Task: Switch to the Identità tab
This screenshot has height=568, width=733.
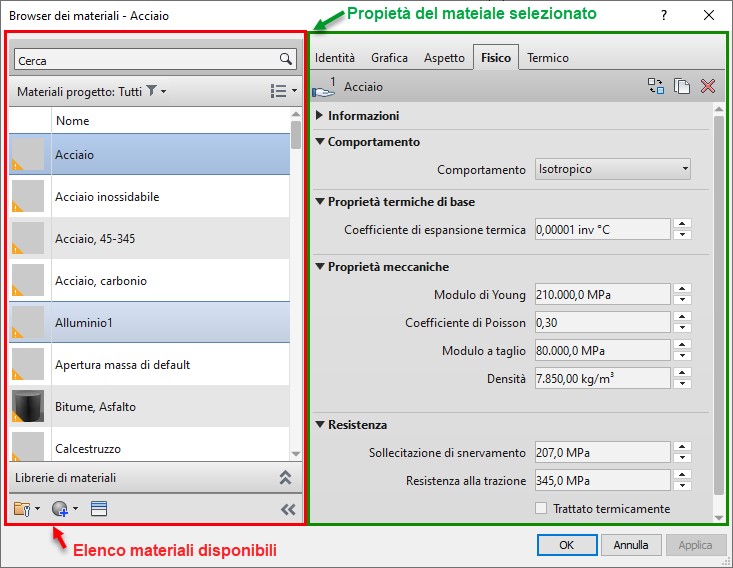Action: [335, 58]
